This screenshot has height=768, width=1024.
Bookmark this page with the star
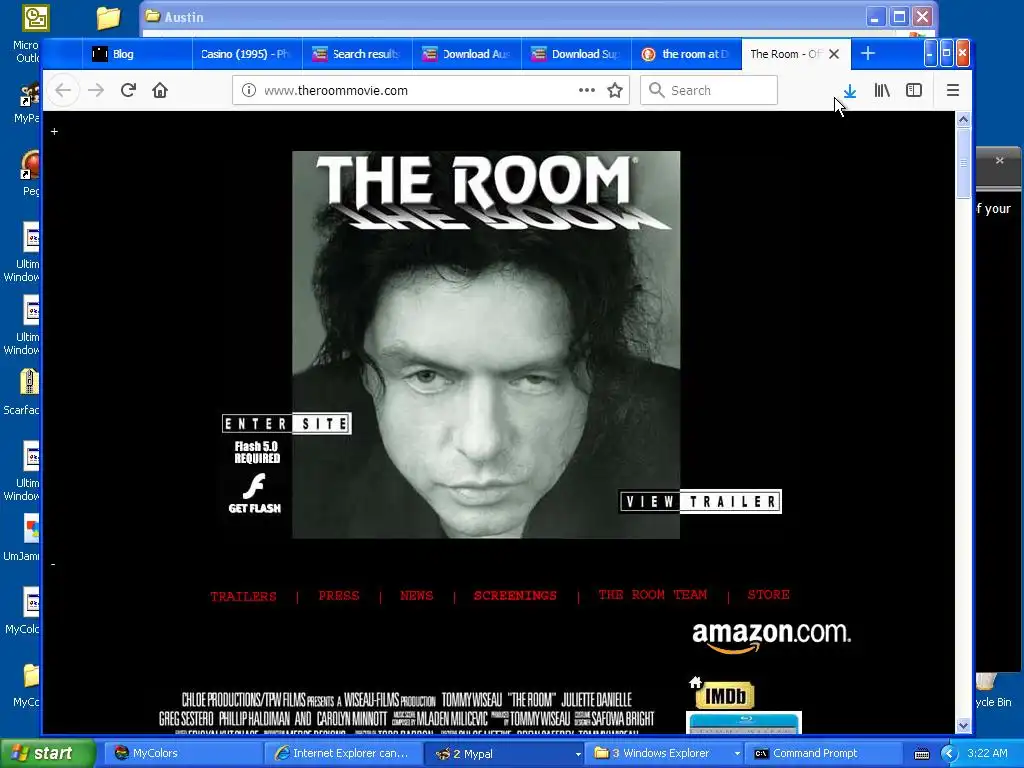click(x=615, y=90)
